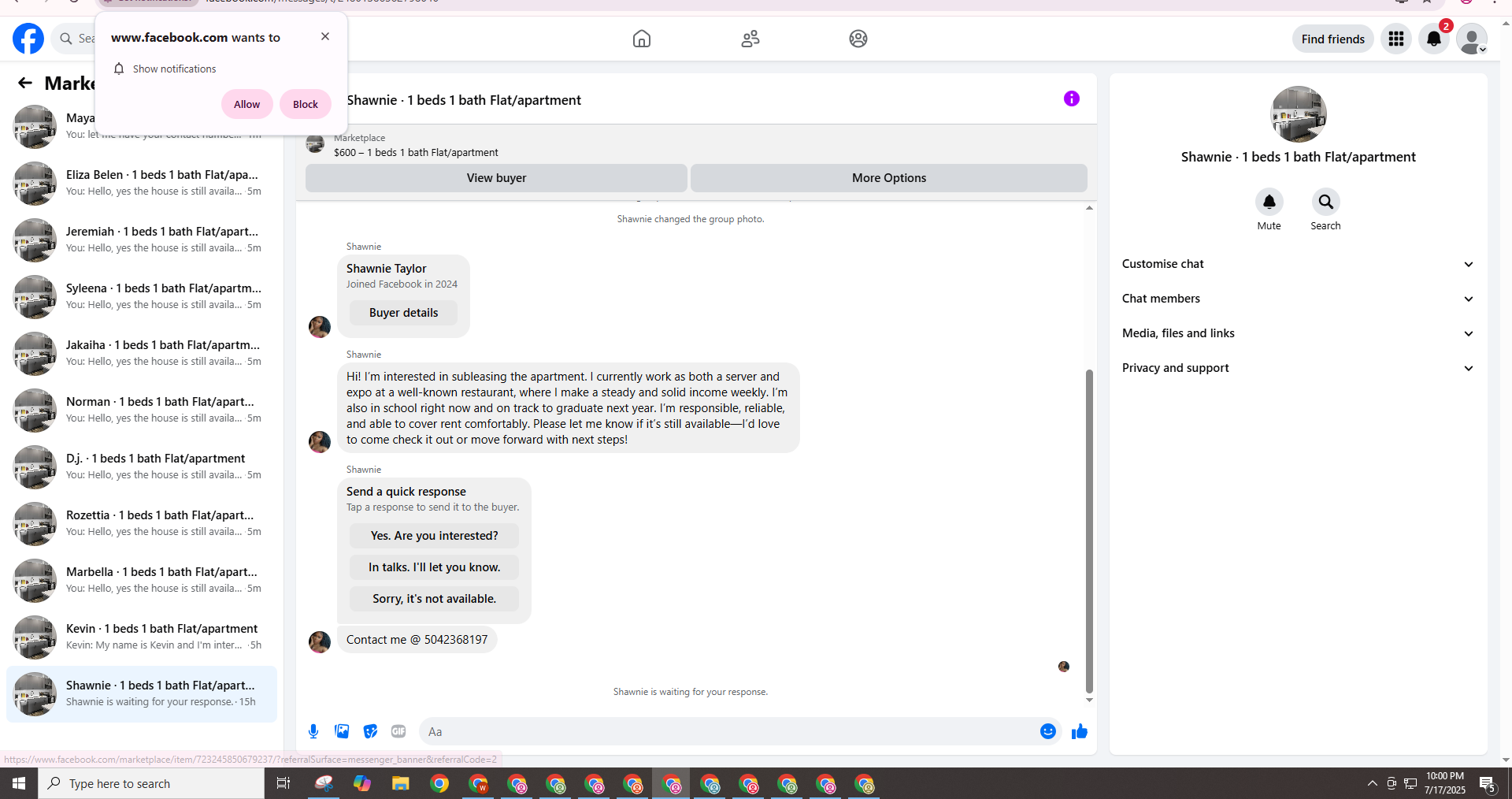Open the emoji picker in message box
The height and width of the screenshot is (799, 1512).
coord(1048,731)
